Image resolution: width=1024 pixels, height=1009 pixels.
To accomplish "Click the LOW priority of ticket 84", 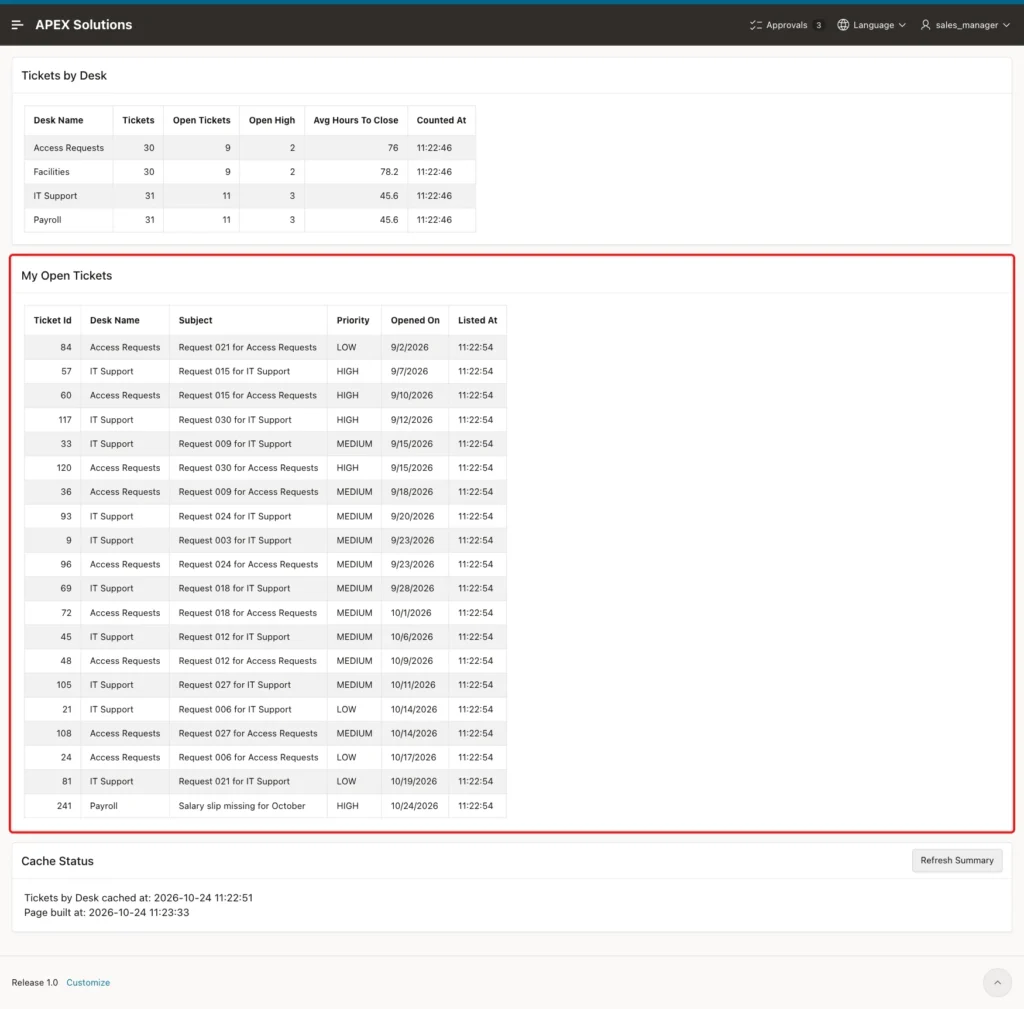I will coord(346,347).
